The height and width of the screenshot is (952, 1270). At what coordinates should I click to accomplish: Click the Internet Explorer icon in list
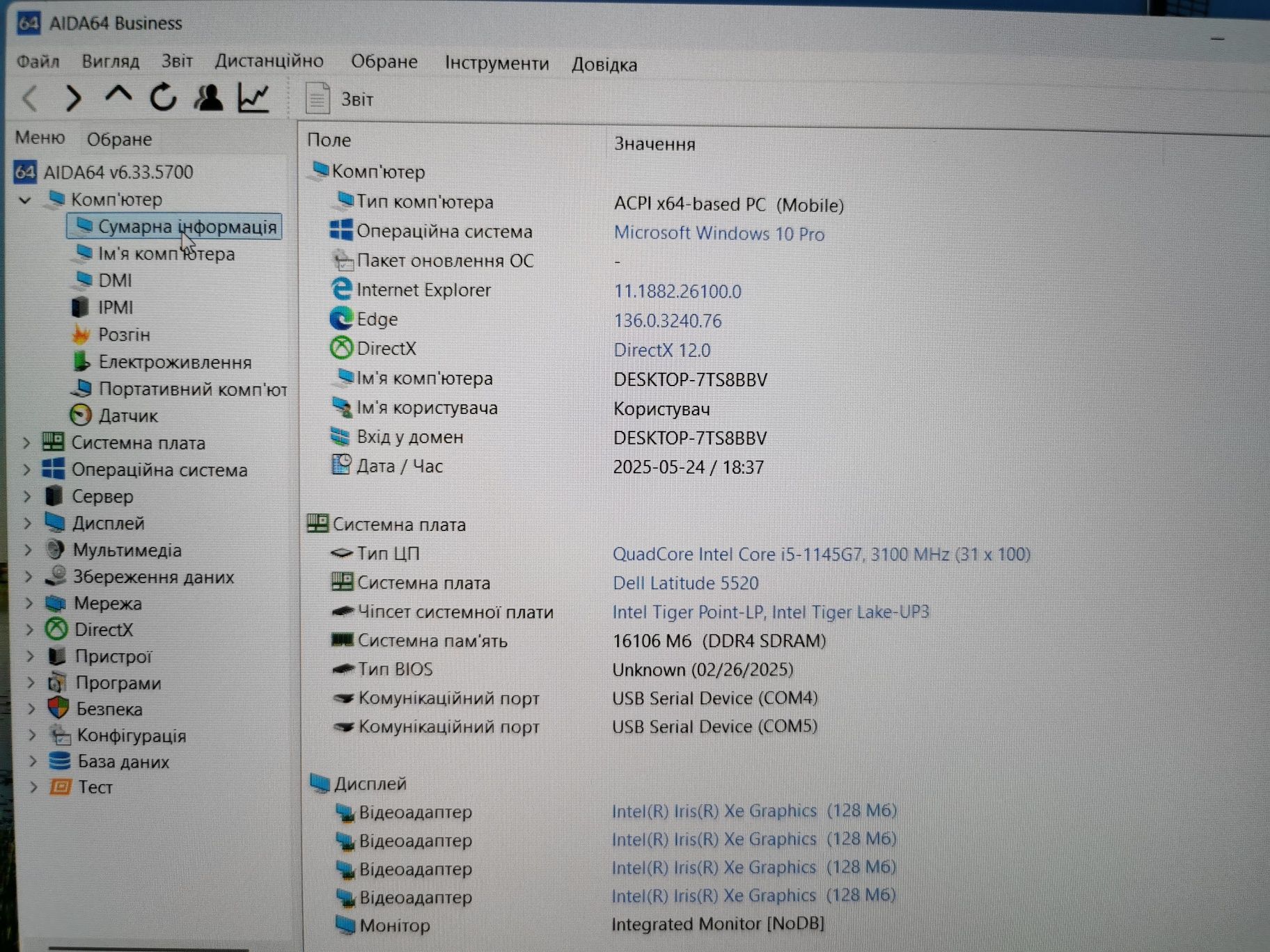click(341, 289)
